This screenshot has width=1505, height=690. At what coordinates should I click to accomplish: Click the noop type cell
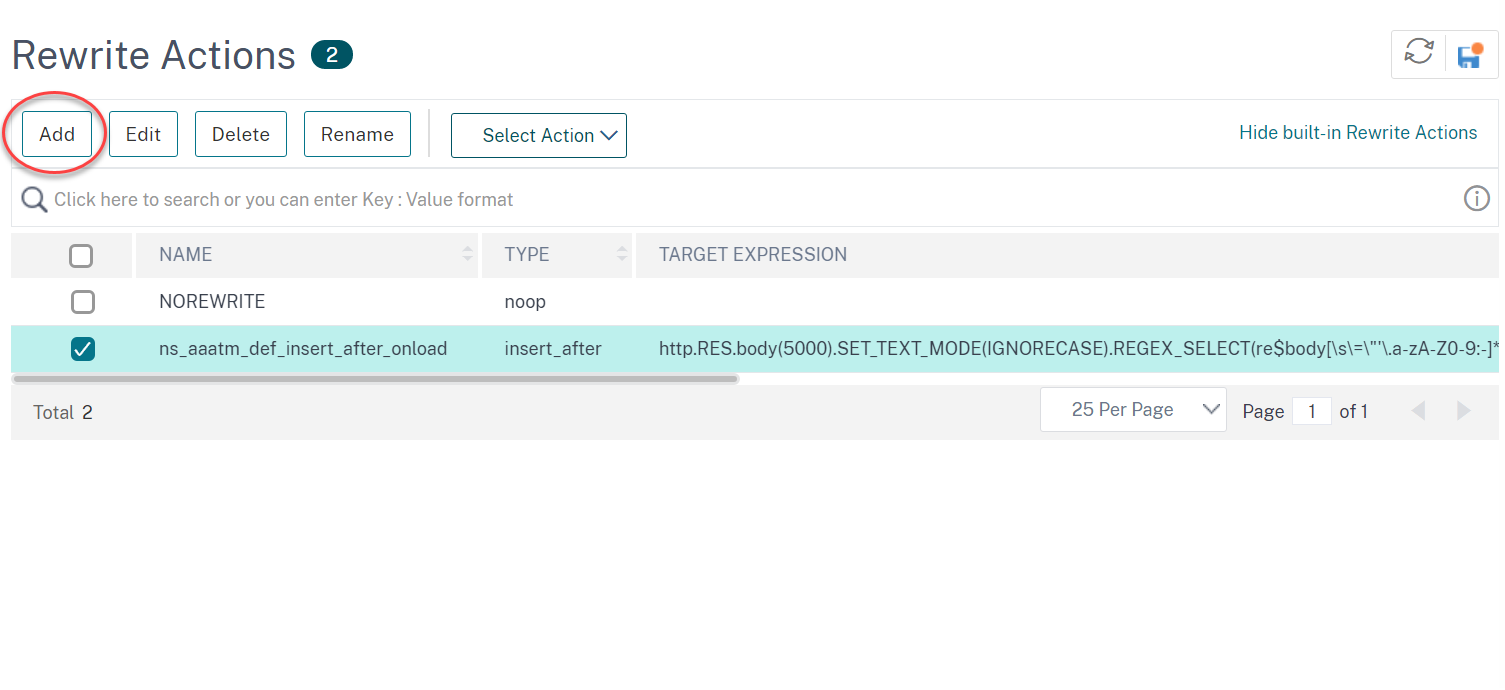[525, 301]
